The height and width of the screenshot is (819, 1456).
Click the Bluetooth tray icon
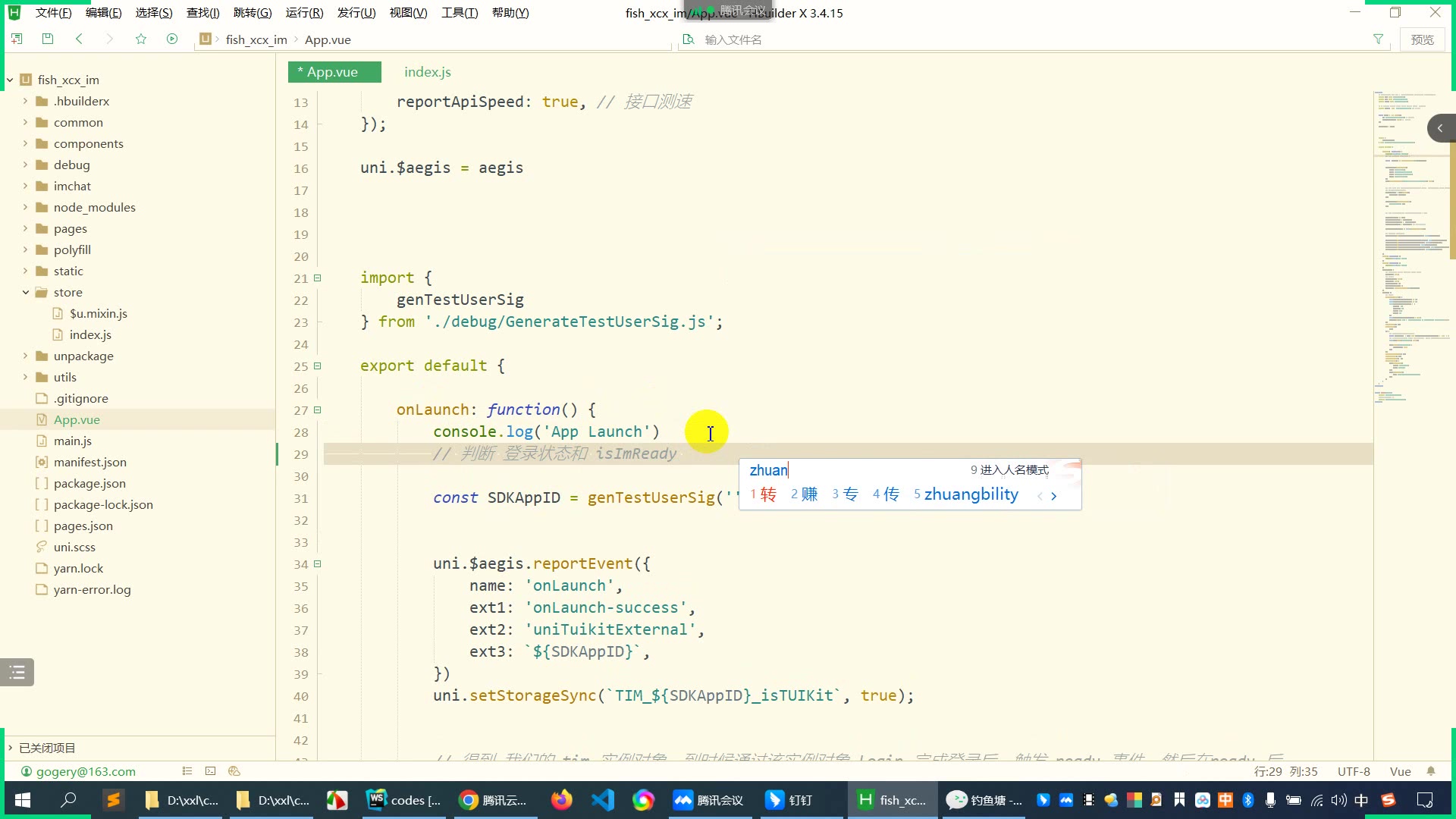tap(1248, 800)
